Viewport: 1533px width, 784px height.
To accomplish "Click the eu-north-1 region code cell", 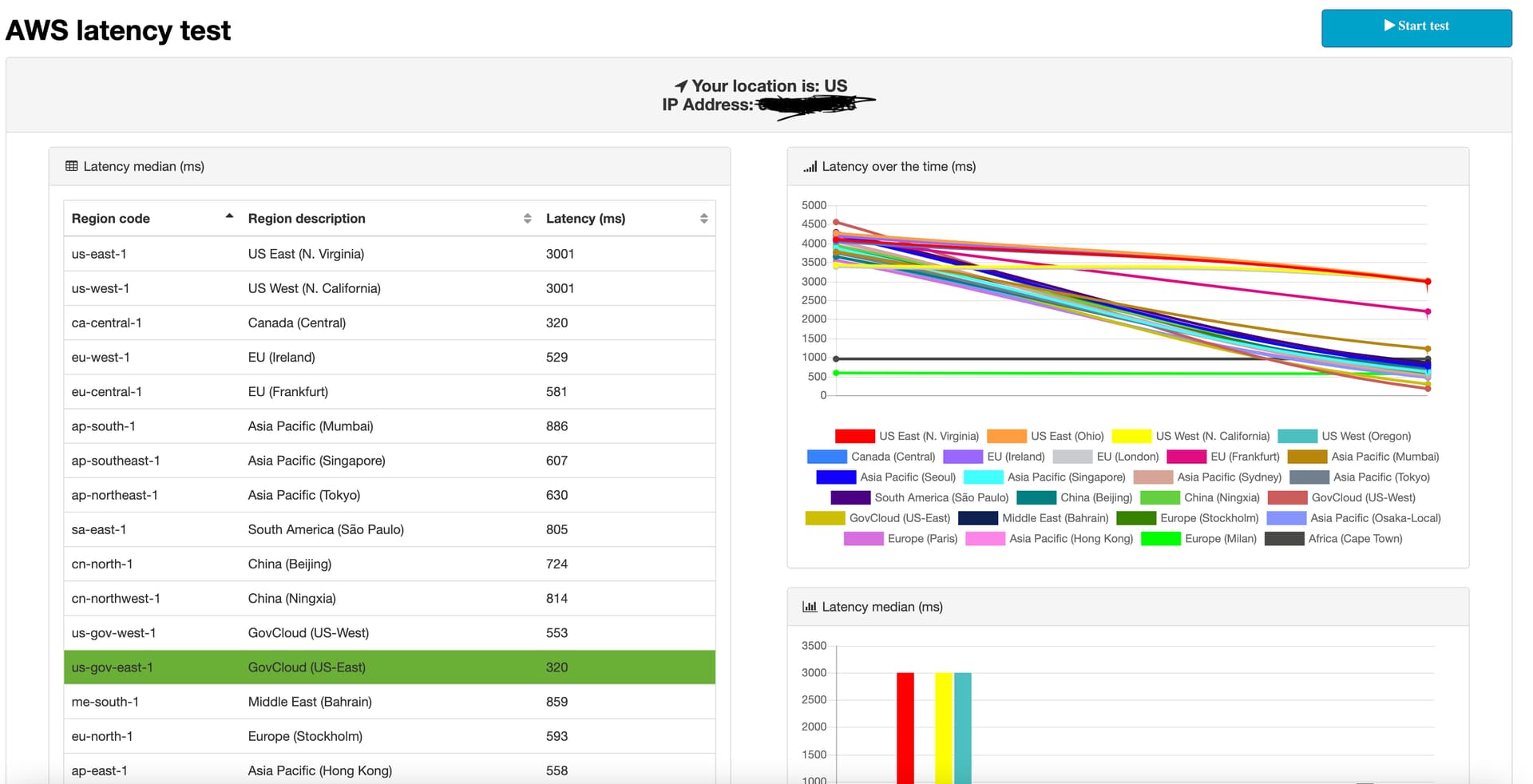I will [152, 736].
